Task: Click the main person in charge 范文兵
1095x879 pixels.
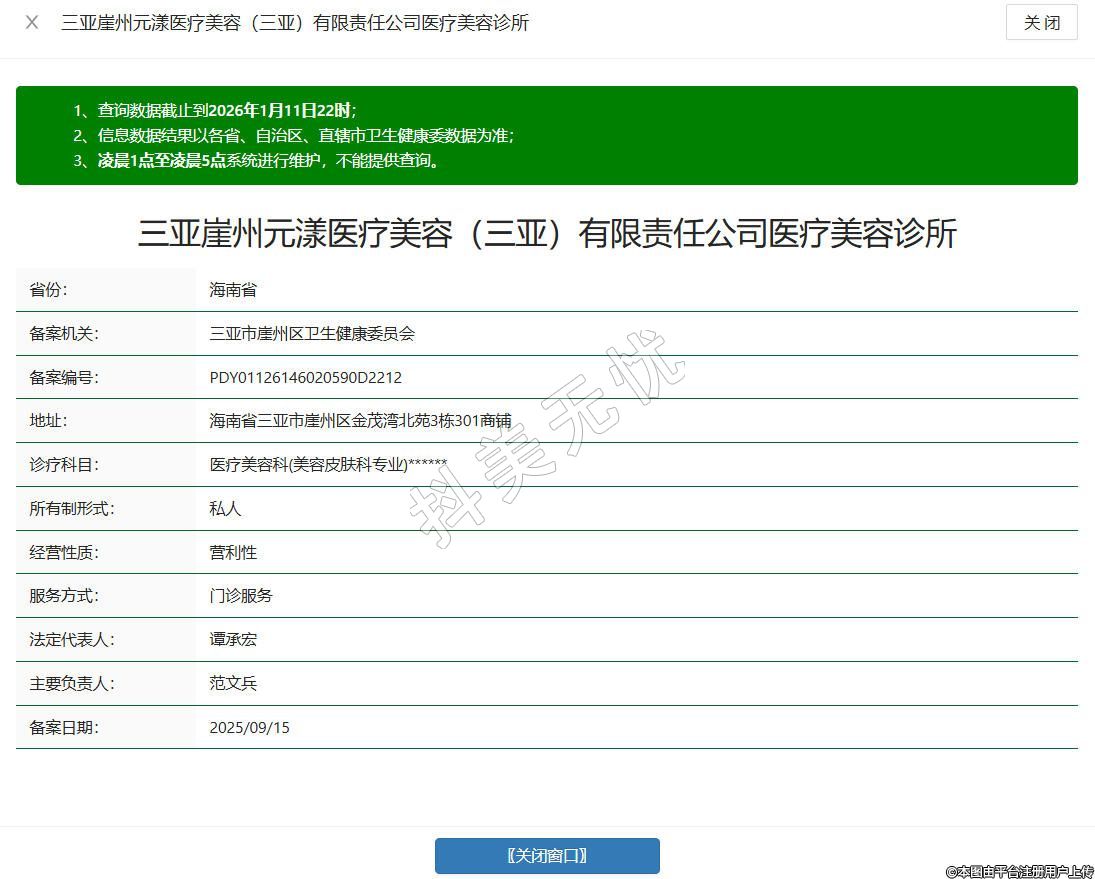Action: (233, 684)
